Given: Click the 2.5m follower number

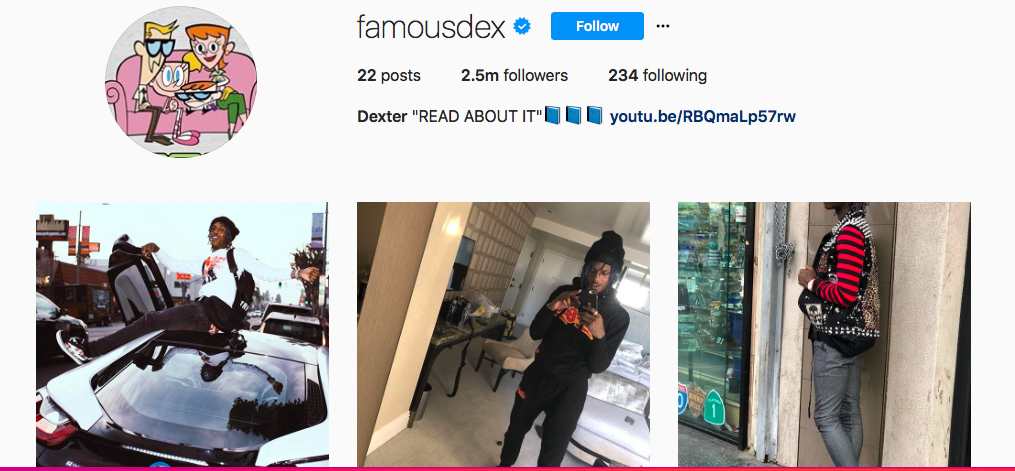Looking at the screenshot, I should [x=479, y=76].
